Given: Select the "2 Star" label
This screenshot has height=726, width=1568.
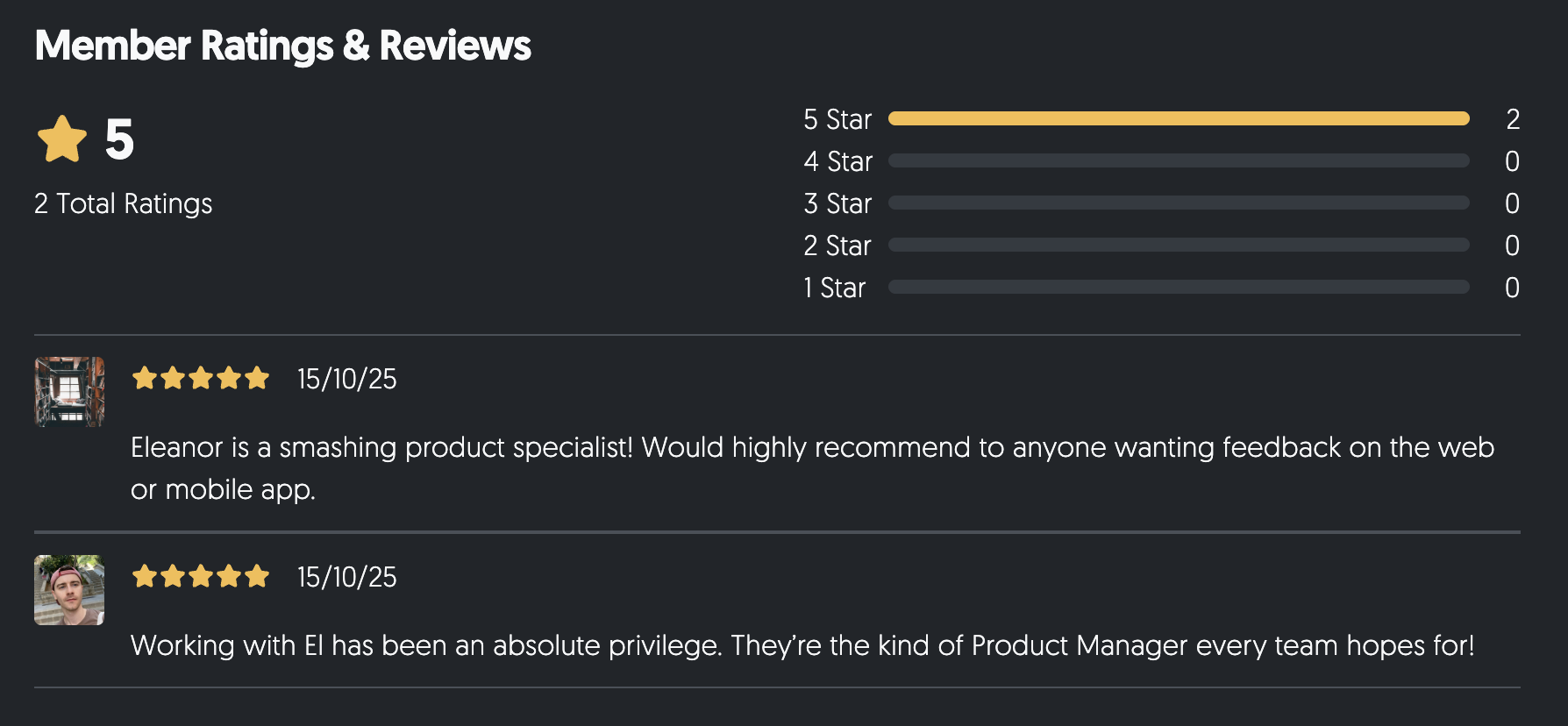Looking at the screenshot, I should (x=837, y=246).
